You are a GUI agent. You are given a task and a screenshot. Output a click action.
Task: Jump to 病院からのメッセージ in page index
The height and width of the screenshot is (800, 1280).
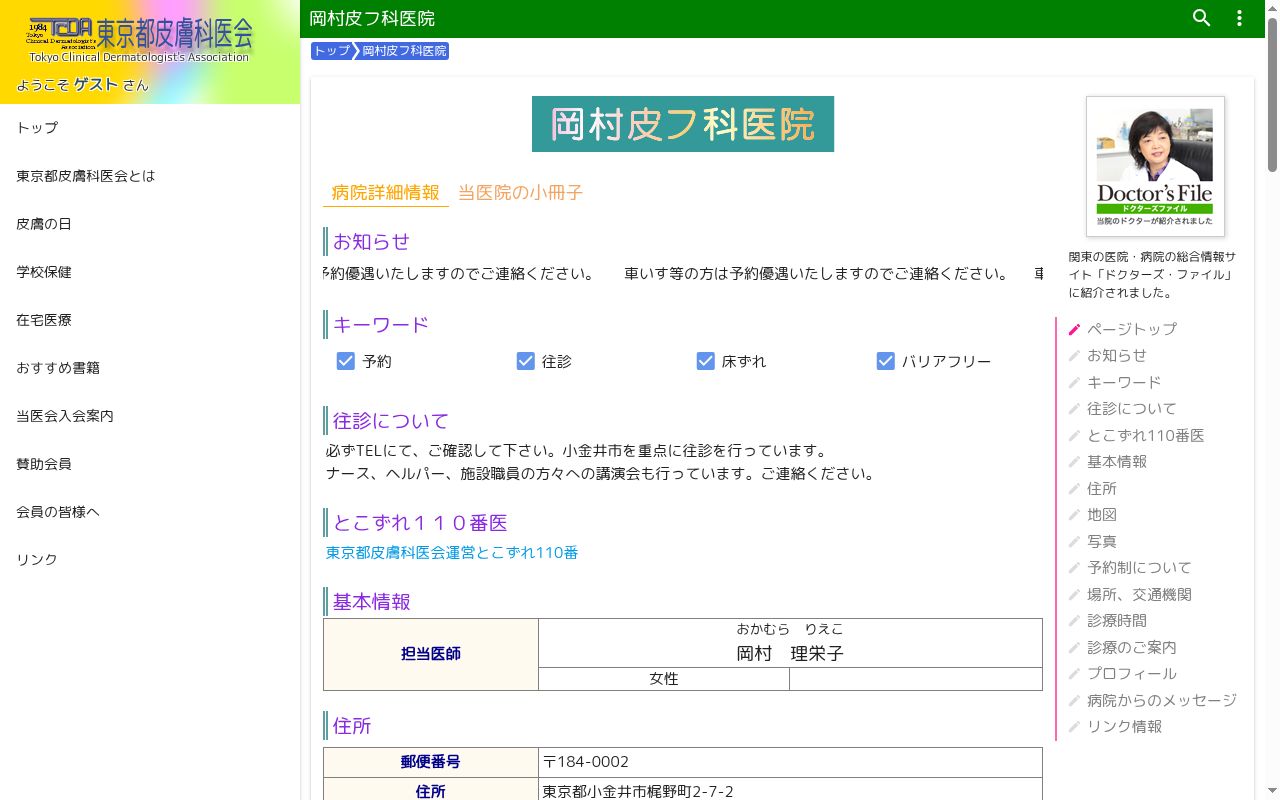(x=1162, y=701)
